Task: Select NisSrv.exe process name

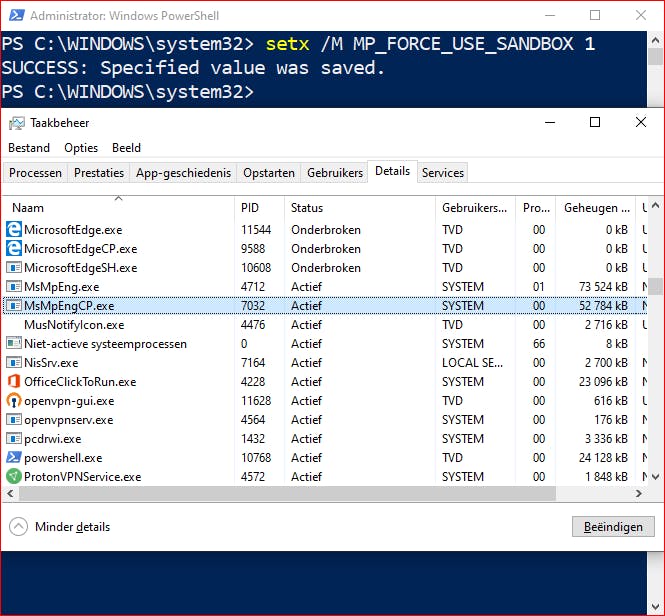Action: [x=51, y=363]
